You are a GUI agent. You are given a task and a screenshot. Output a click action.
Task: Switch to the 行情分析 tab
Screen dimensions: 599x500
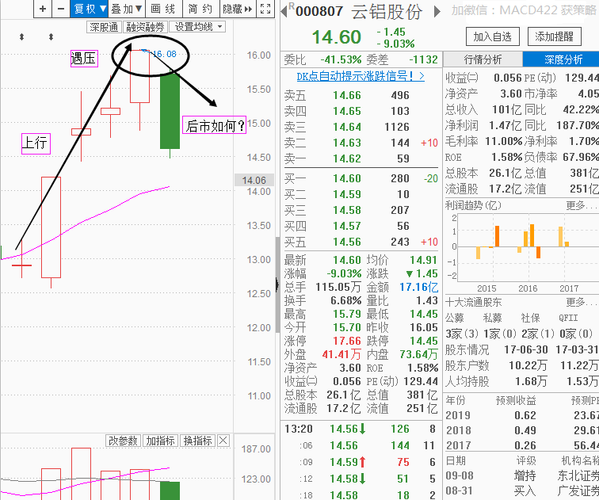[x=483, y=59]
